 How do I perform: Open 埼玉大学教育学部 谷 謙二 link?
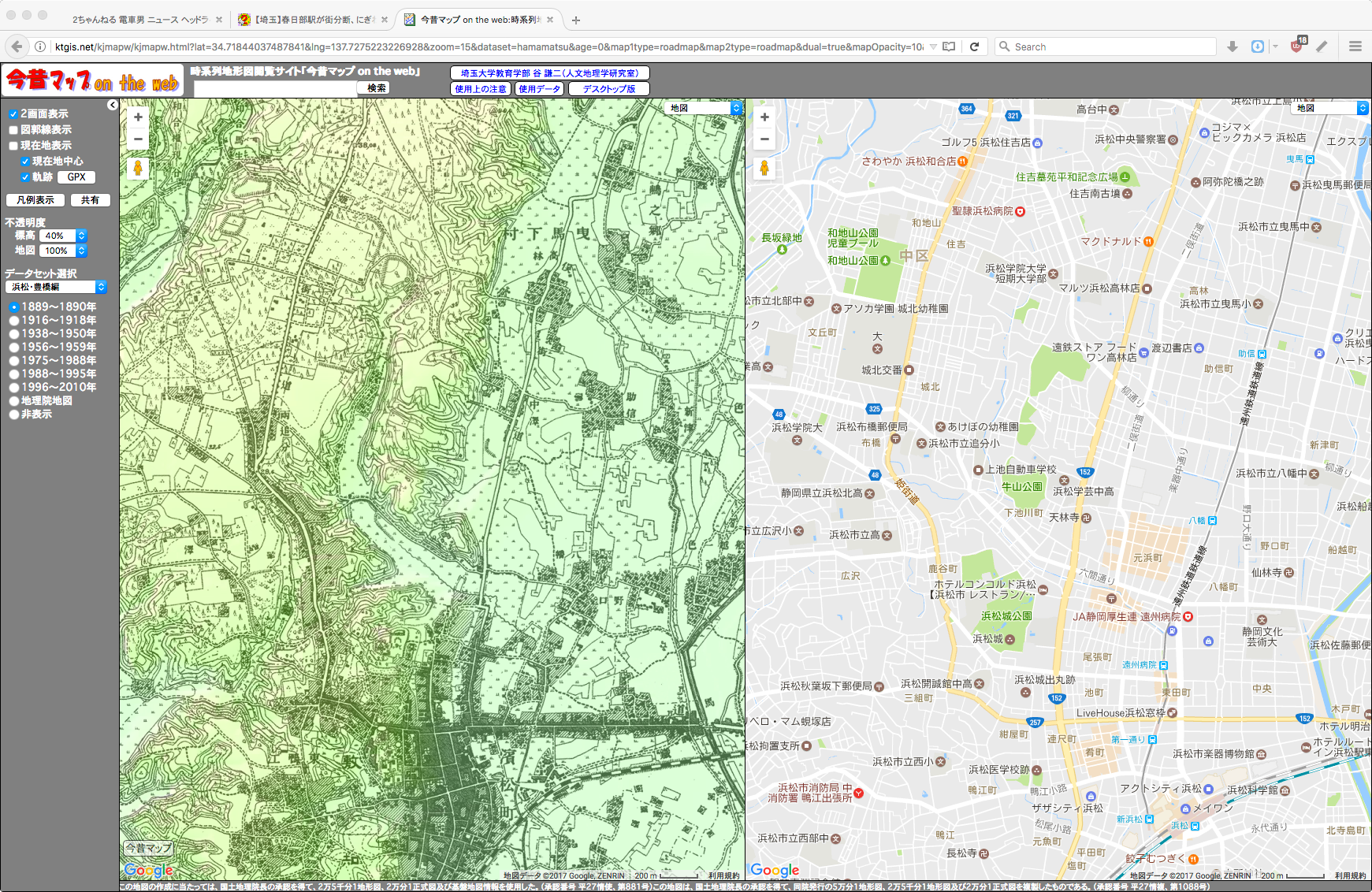pyautogui.click(x=550, y=73)
